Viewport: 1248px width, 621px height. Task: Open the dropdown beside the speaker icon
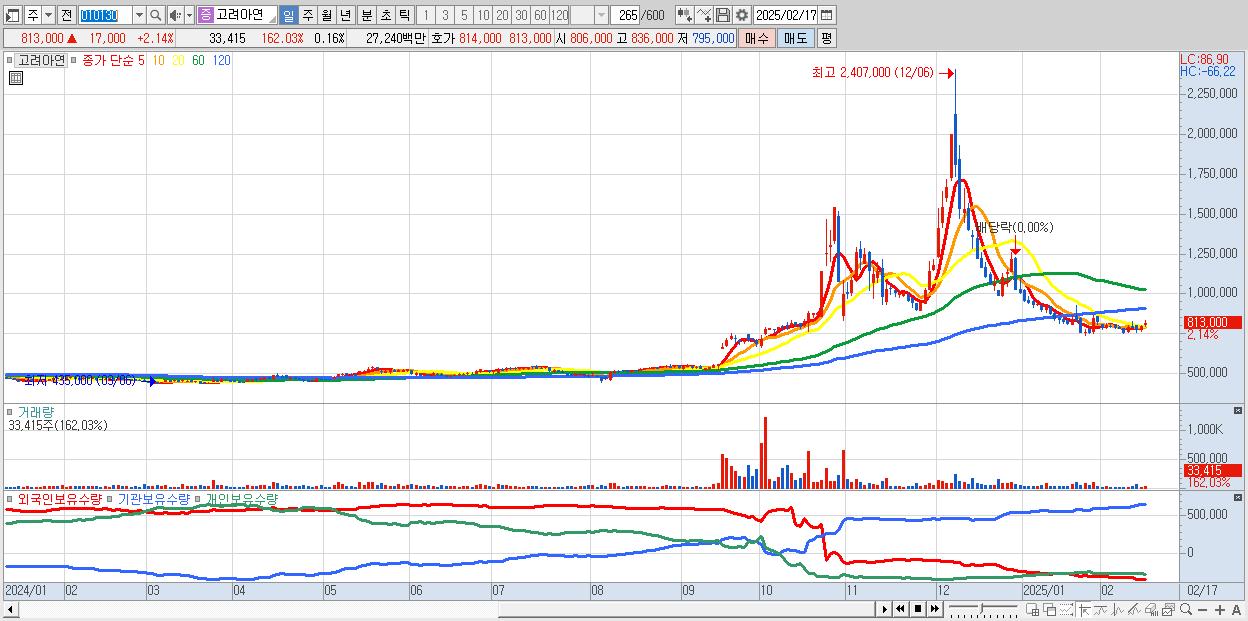[x=189, y=15]
